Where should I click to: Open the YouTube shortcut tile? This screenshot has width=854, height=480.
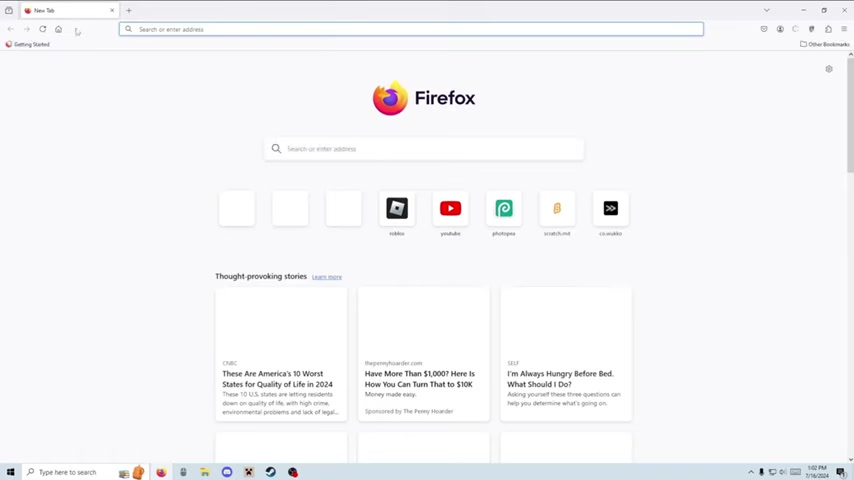[450, 209]
